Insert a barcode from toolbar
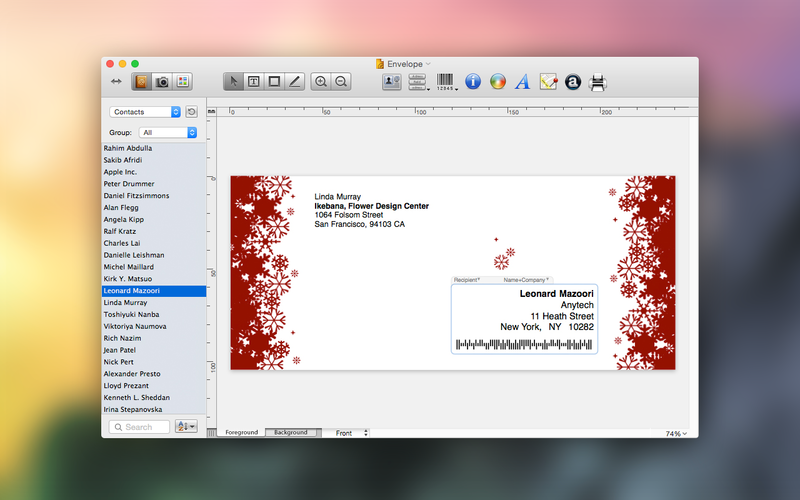This screenshot has height=500, width=800. [x=445, y=82]
